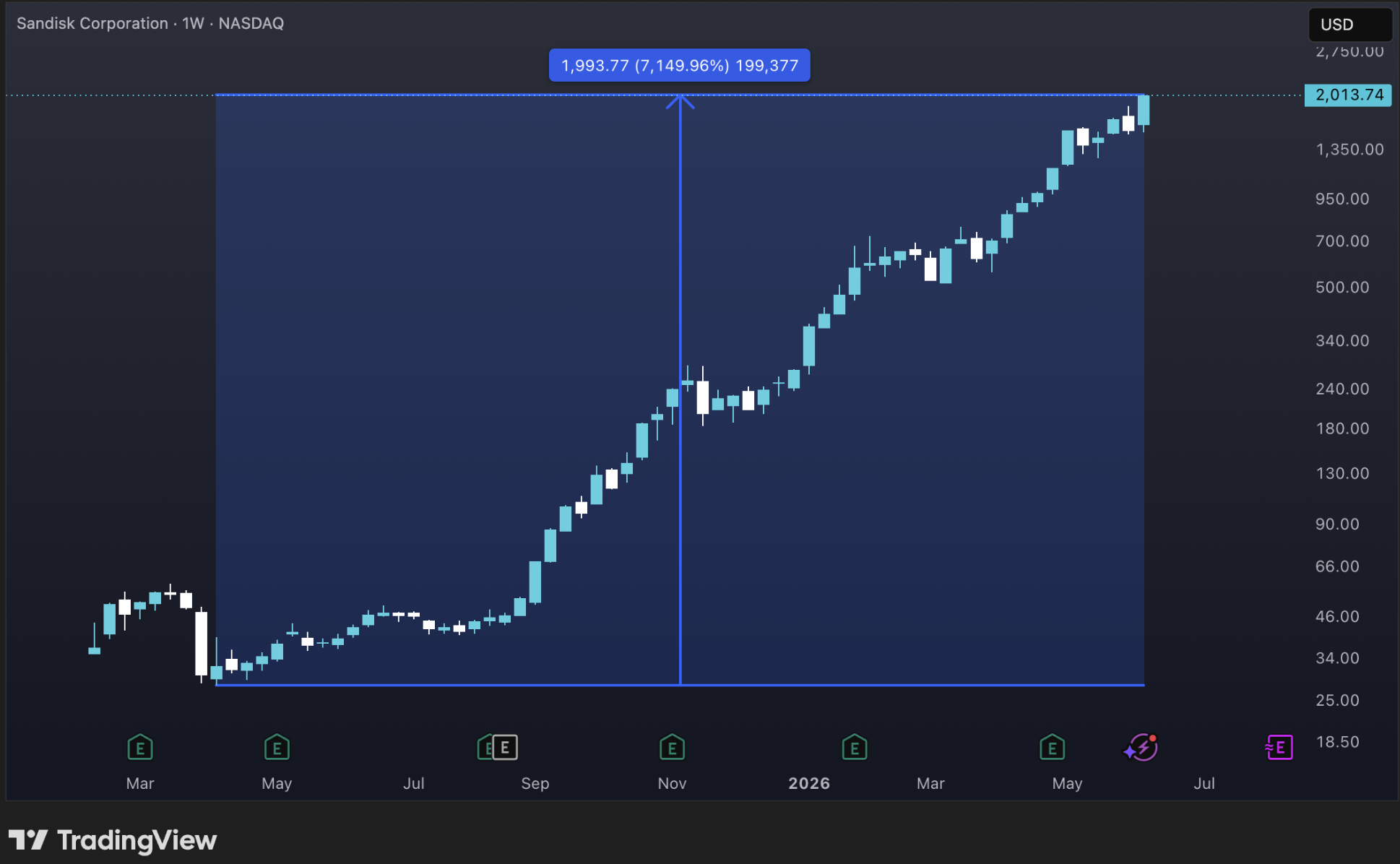This screenshot has width=1400, height=864.
Task: Click the highlighted 2,013.74 current price label
Action: [1349, 95]
